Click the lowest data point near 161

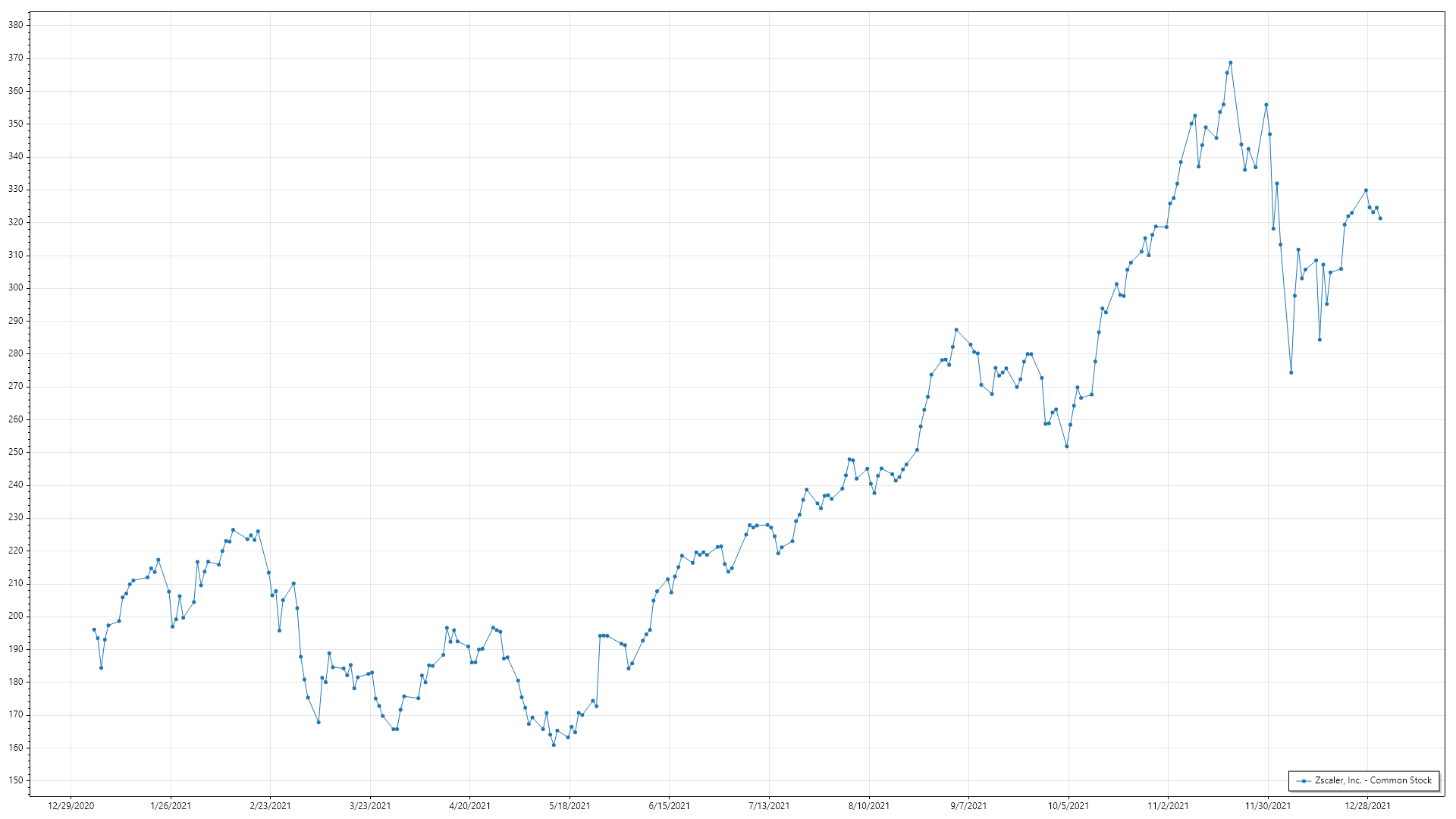pos(554,745)
